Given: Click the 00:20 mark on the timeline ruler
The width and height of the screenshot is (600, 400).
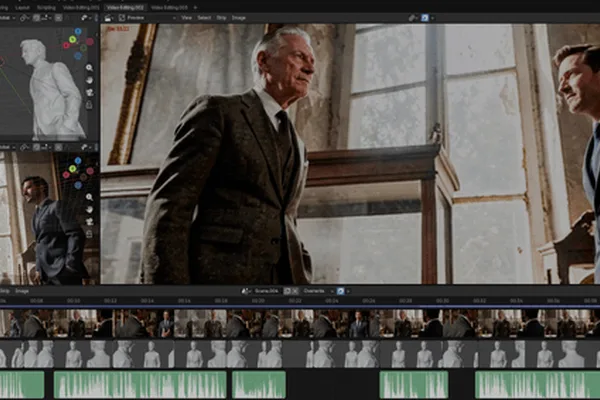Looking at the screenshot, I should point(258,301).
